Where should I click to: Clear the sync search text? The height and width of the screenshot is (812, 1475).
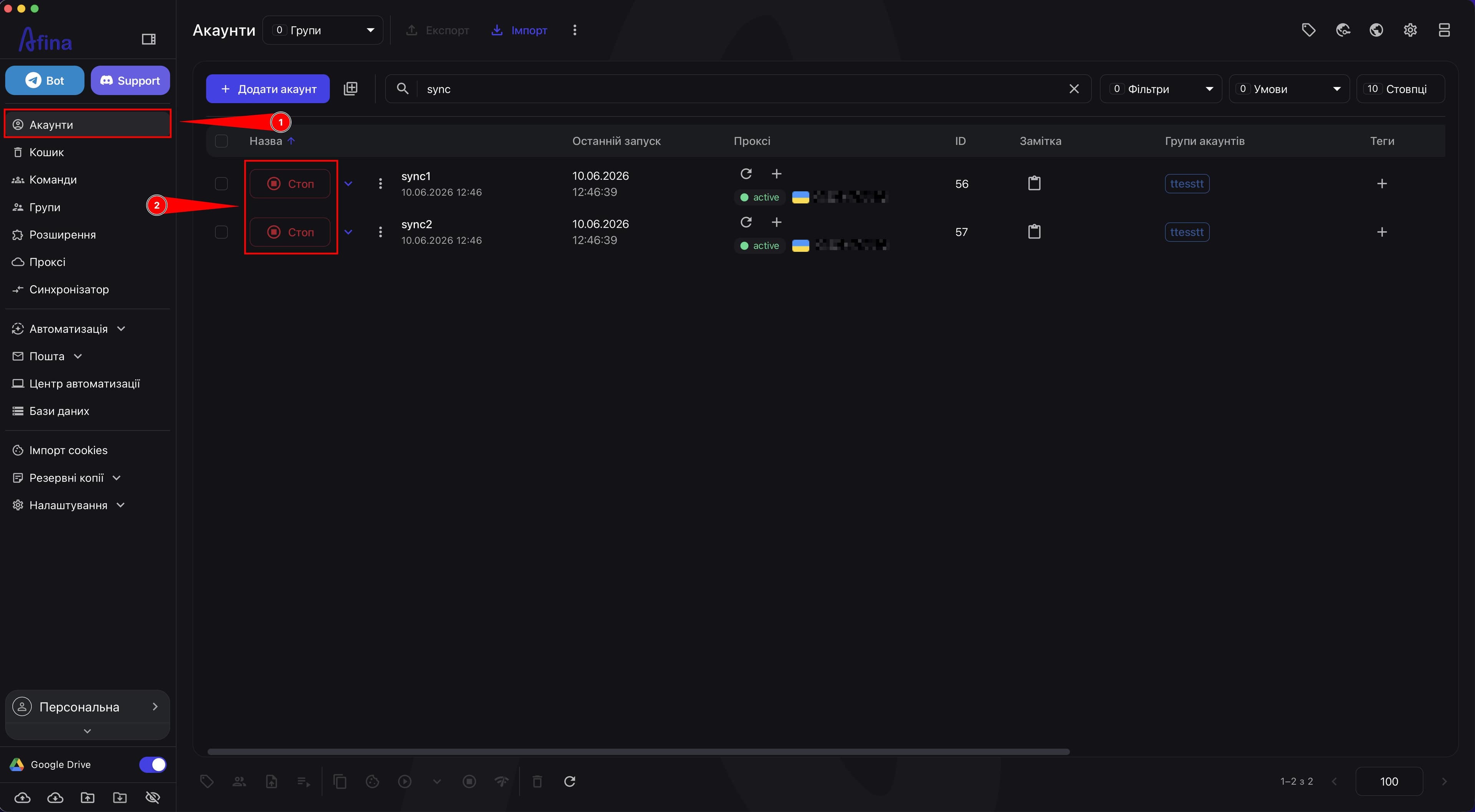coord(1074,89)
